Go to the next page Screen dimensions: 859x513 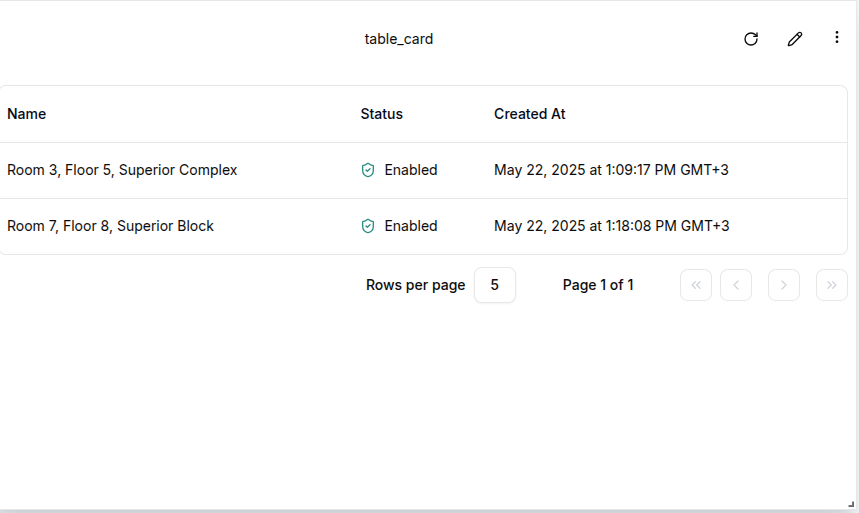[784, 285]
